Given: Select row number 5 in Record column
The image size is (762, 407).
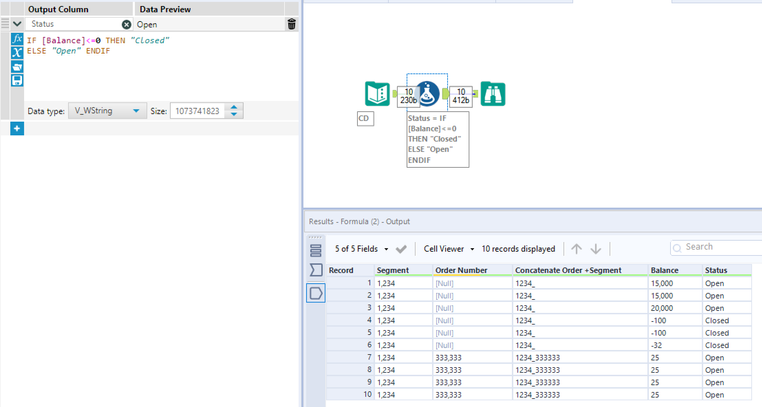Looking at the screenshot, I should click(x=350, y=333).
